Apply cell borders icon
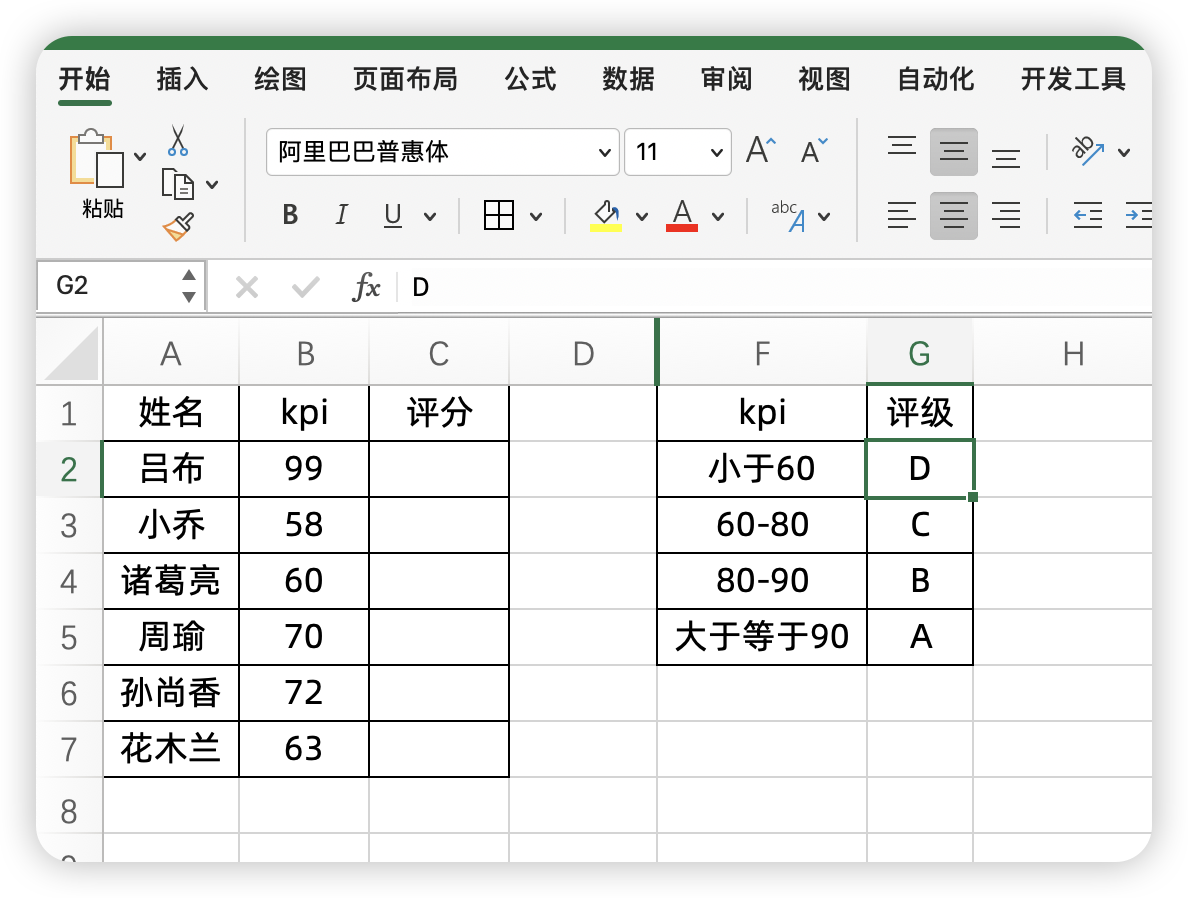This screenshot has height=898, width=1188. pyautogui.click(x=499, y=215)
